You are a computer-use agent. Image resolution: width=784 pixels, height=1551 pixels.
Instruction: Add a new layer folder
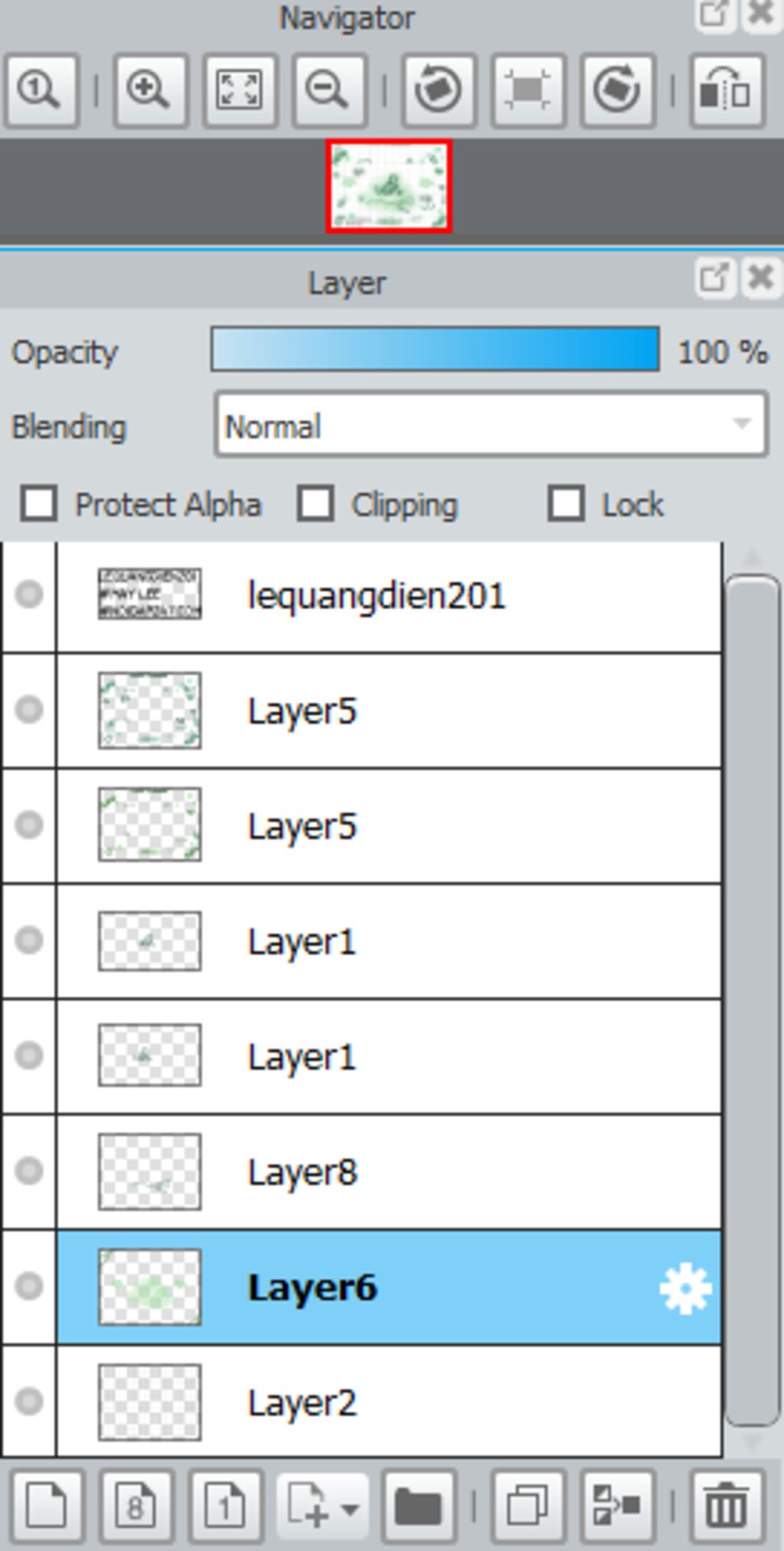click(418, 1506)
